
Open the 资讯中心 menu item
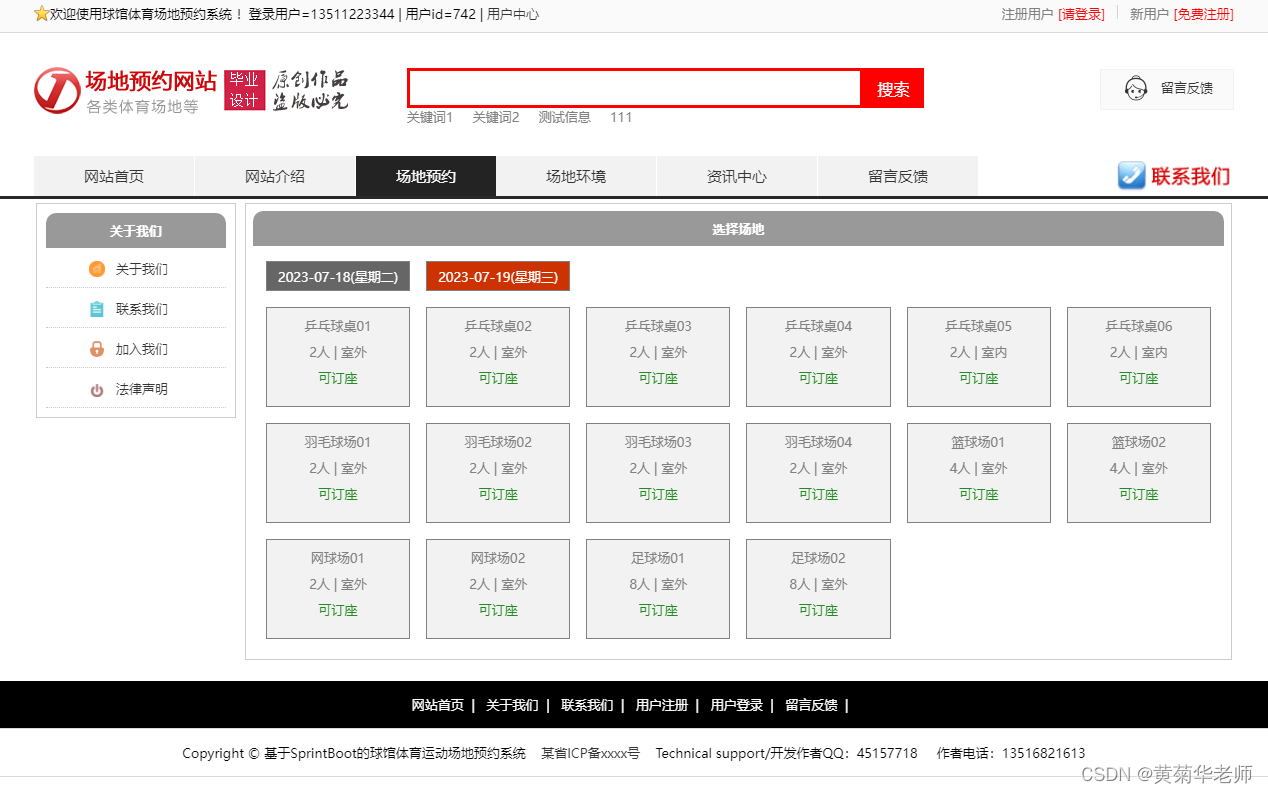coord(736,175)
